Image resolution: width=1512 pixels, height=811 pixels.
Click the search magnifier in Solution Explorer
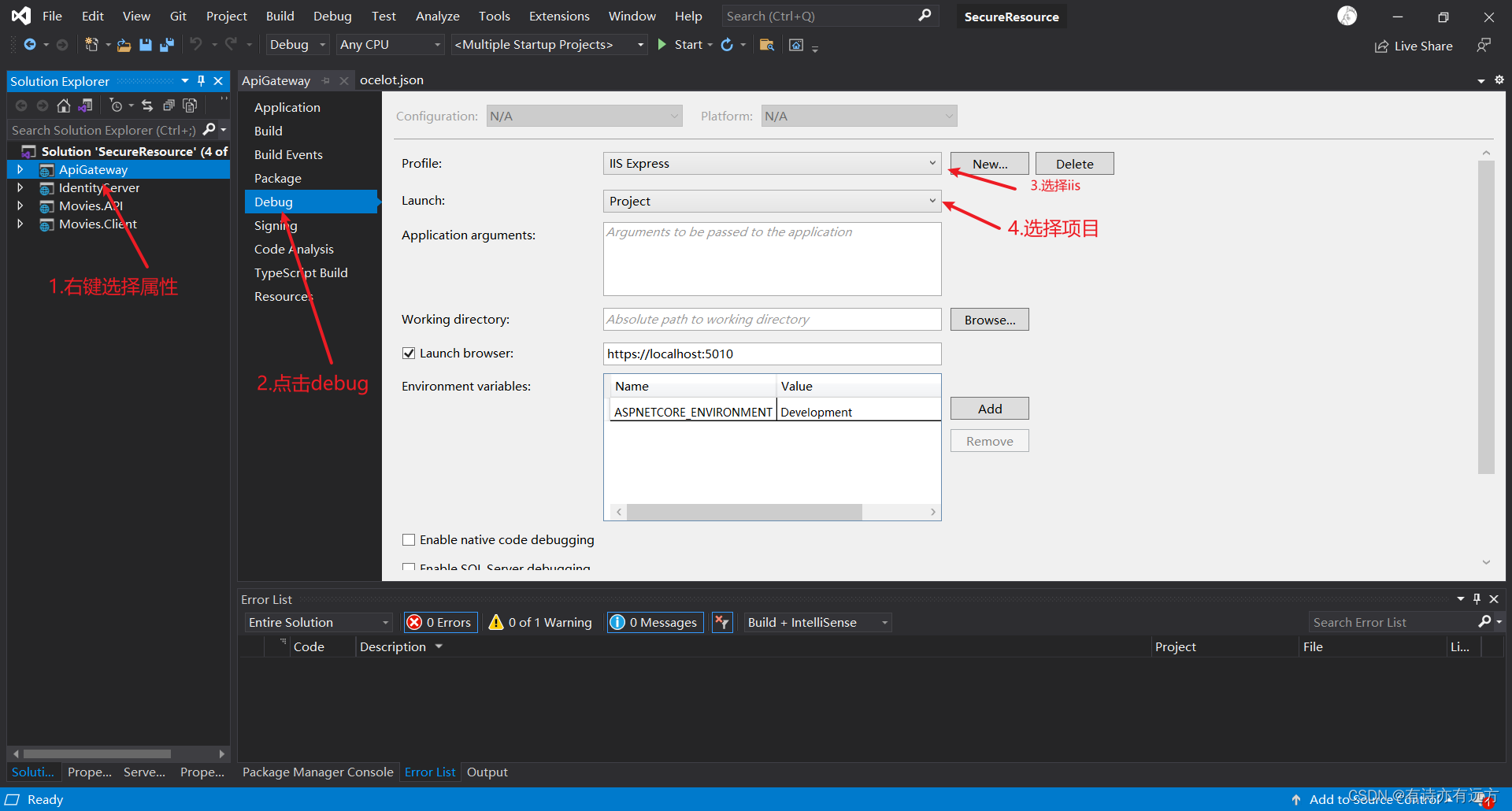(x=209, y=130)
